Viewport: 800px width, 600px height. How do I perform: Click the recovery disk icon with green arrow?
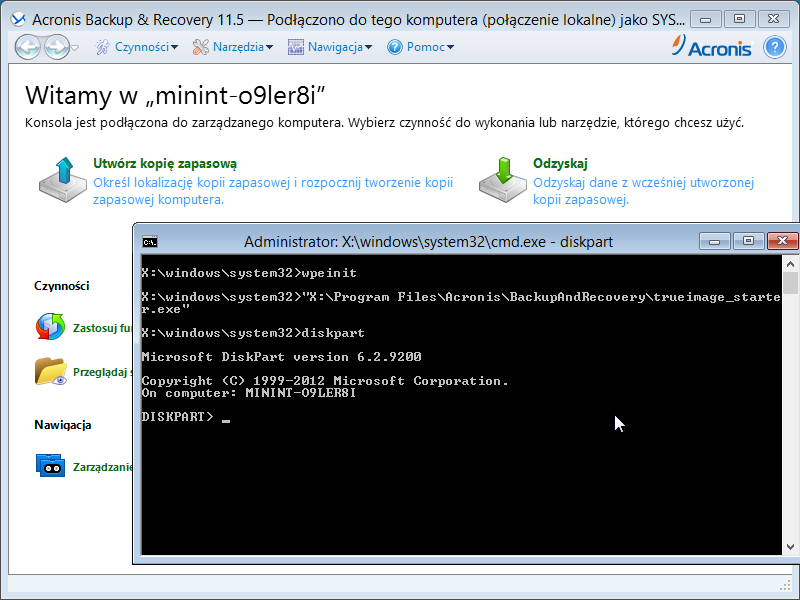pos(503,180)
